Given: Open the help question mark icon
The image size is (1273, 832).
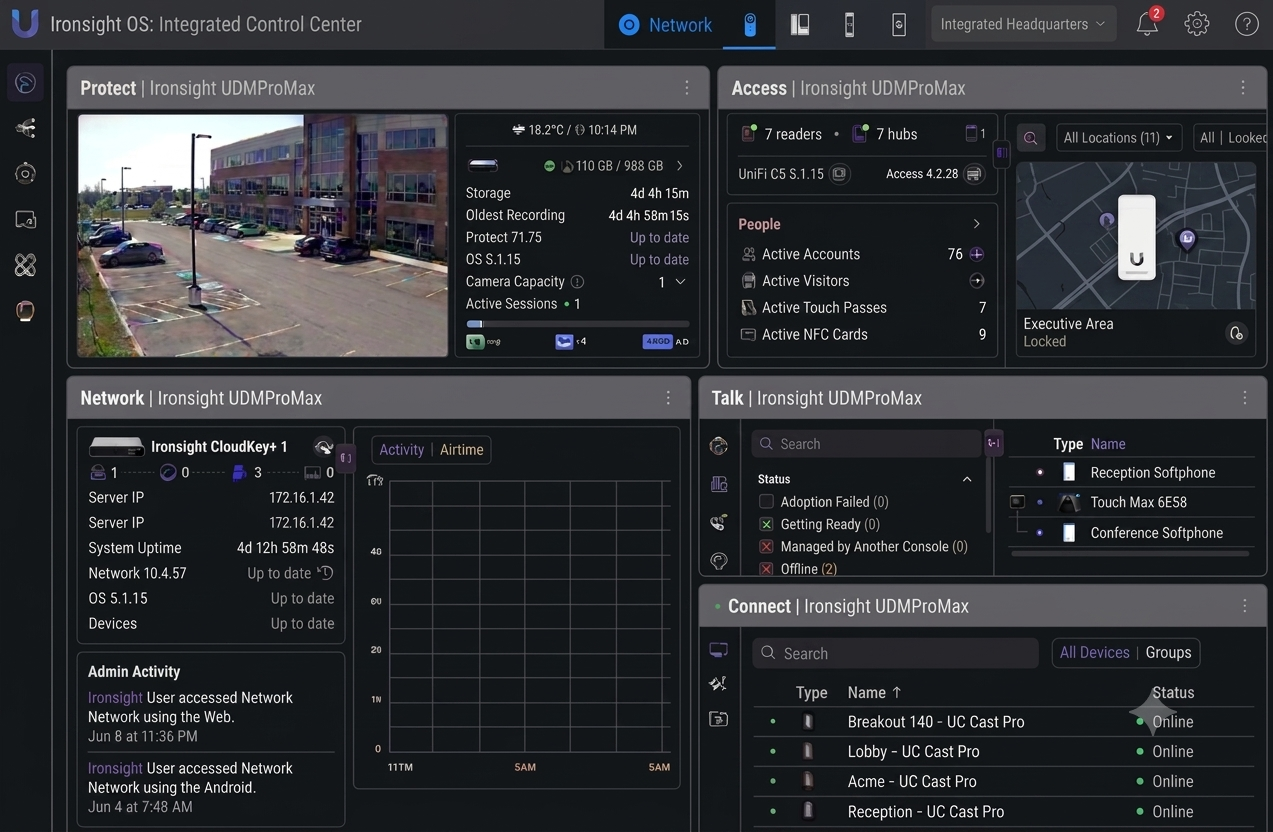Looking at the screenshot, I should tap(1246, 24).
